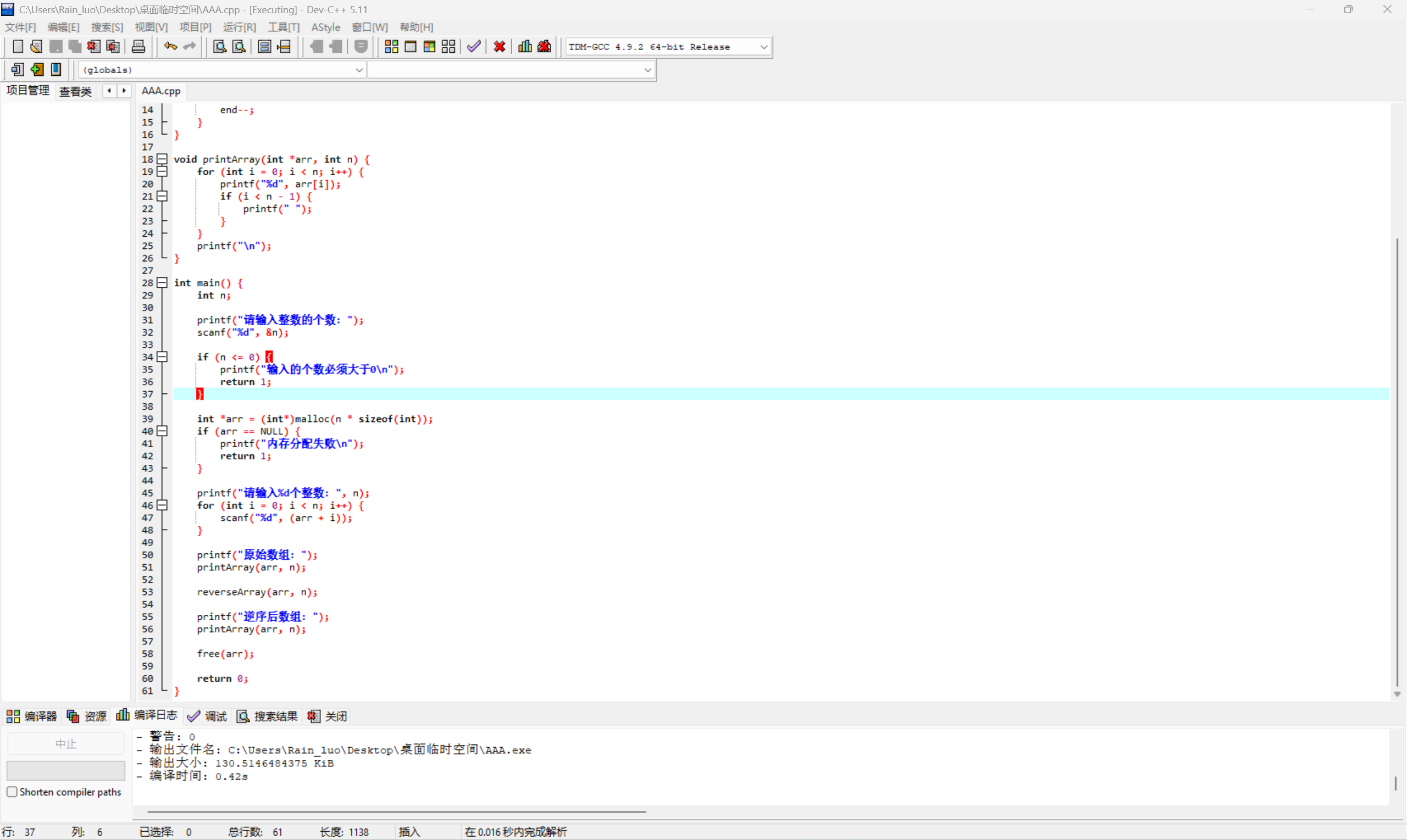Image resolution: width=1407 pixels, height=840 pixels.
Task: Open the (globals) scope dropdown
Action: (359, 70)
